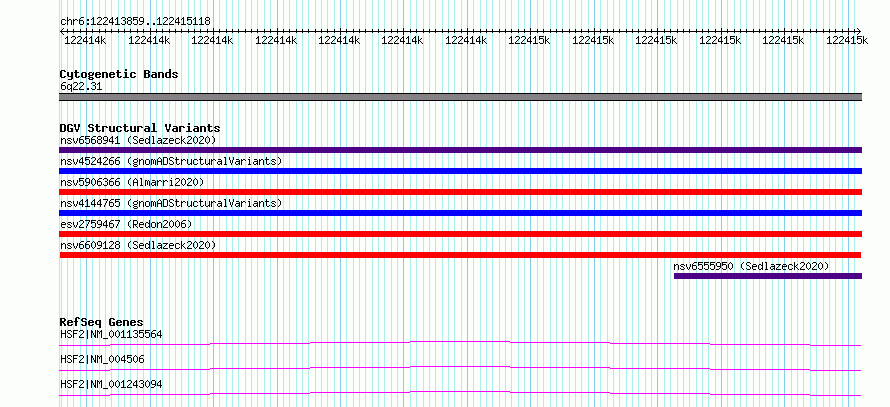Open variant nsv6568941 (Sedlazeck2020) label
The height and width of the screenshot is (407, 890).
pyautogui.click(x=138, y=140)
